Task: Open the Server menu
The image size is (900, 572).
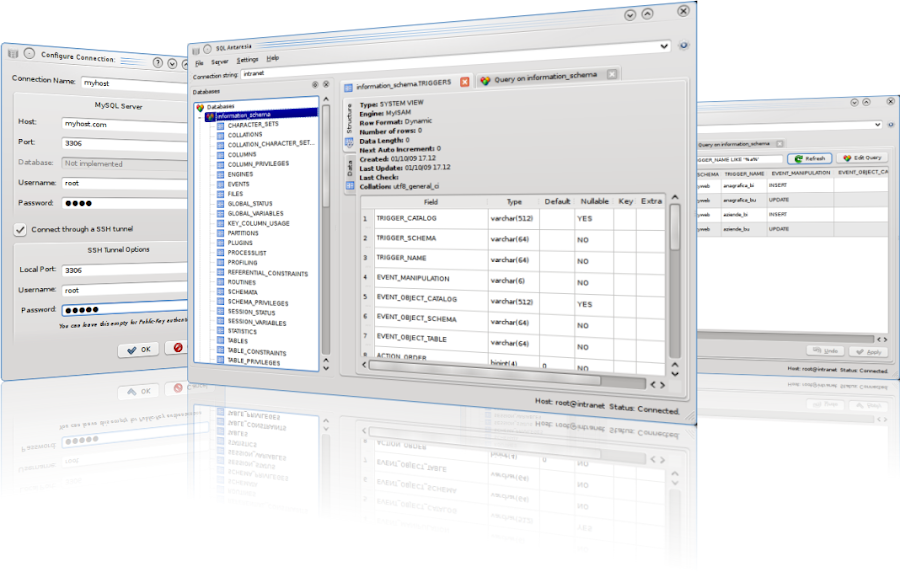Action: pyautogui.click(x=219, y=61)
